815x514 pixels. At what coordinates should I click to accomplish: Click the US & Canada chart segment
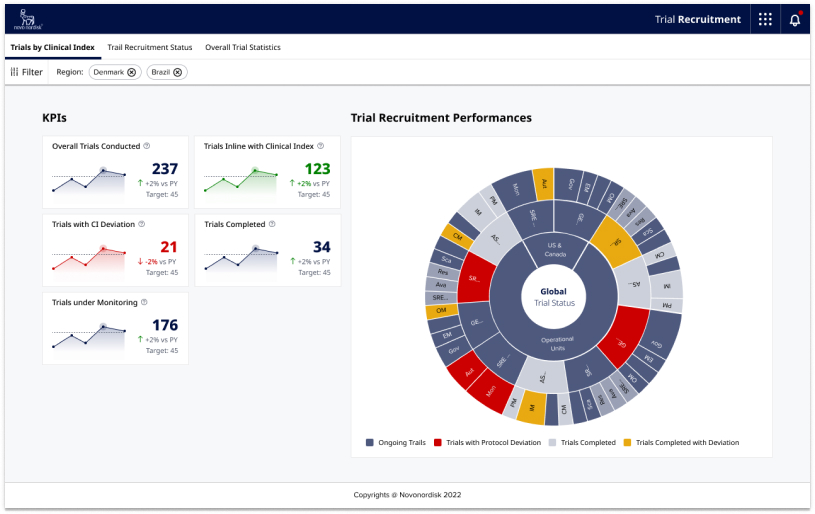554,249
